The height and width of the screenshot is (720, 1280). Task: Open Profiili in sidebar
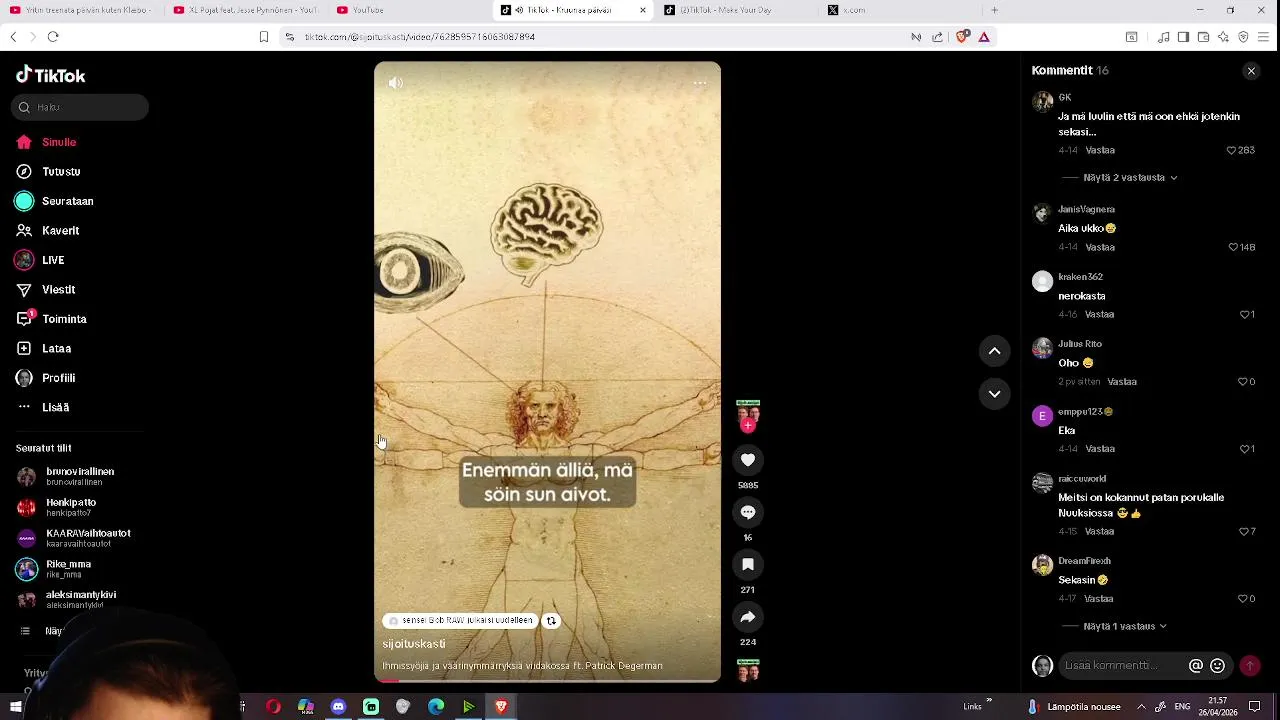click(x=46, y=378)
